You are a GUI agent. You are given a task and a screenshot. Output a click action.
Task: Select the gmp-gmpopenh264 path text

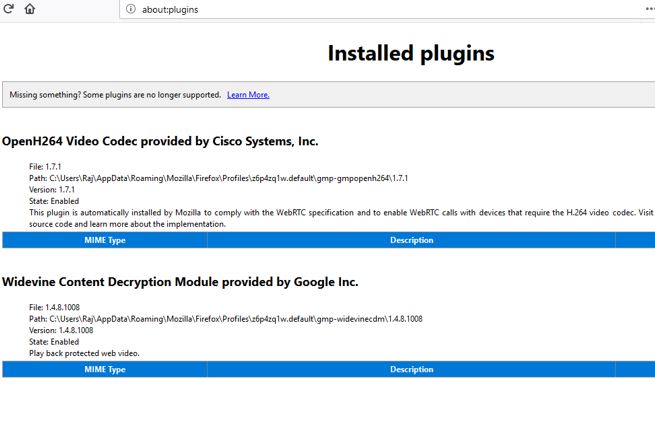point(218,178)
